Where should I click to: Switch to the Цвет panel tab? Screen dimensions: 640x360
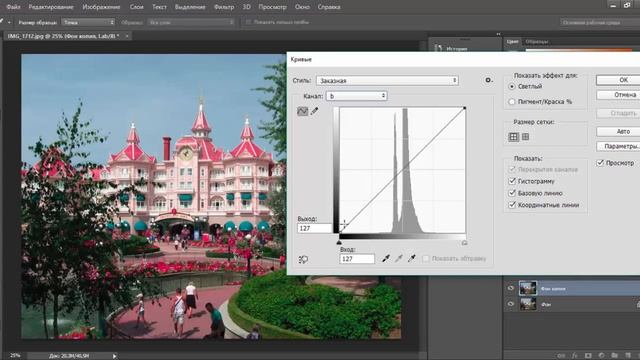click(x=513, y=42)
